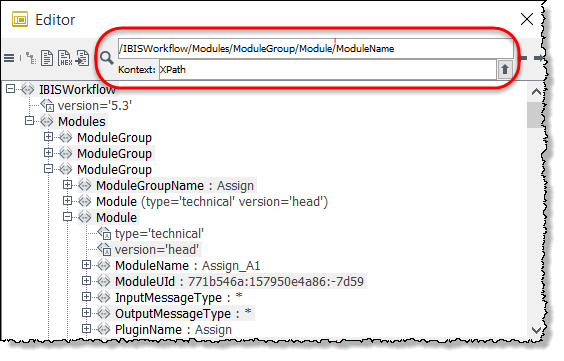The width and height of the screenshot is (564, 361).
Task: Select the type='technical' attribute text
Action: click(159, 234)
